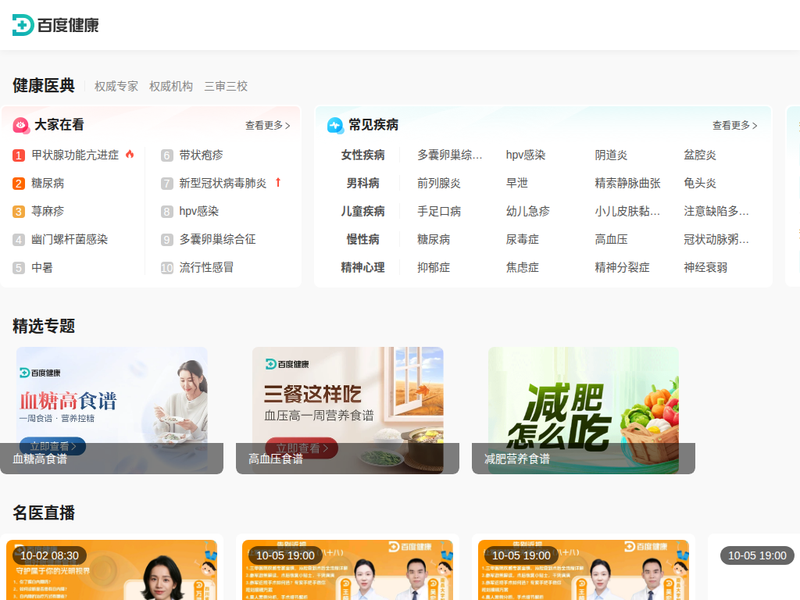
Task: Open the 早泄 link
Action: coord(517,183)
